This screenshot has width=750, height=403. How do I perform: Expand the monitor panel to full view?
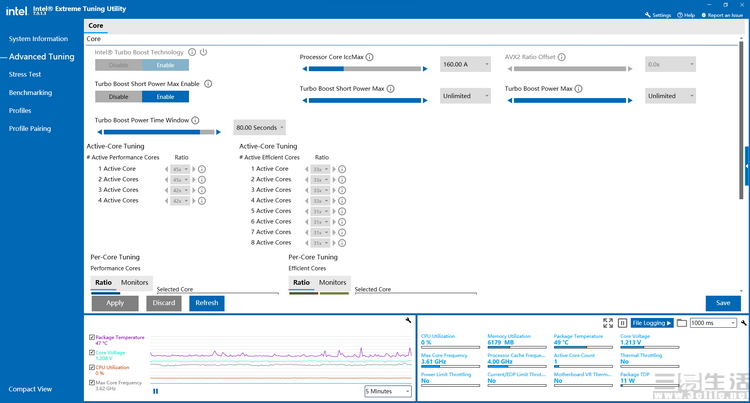coord(607,323)
